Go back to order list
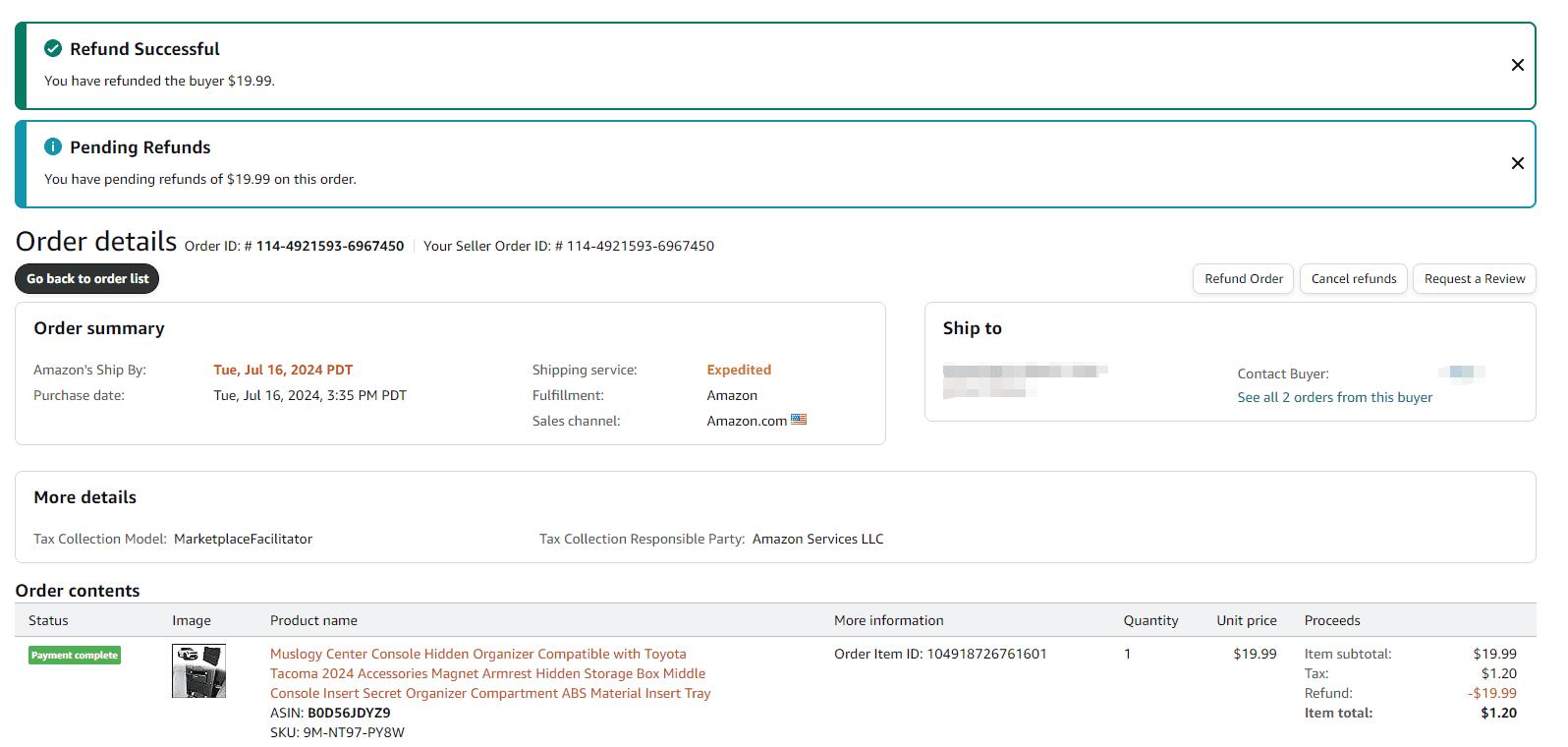 click(x=87, y=279)
